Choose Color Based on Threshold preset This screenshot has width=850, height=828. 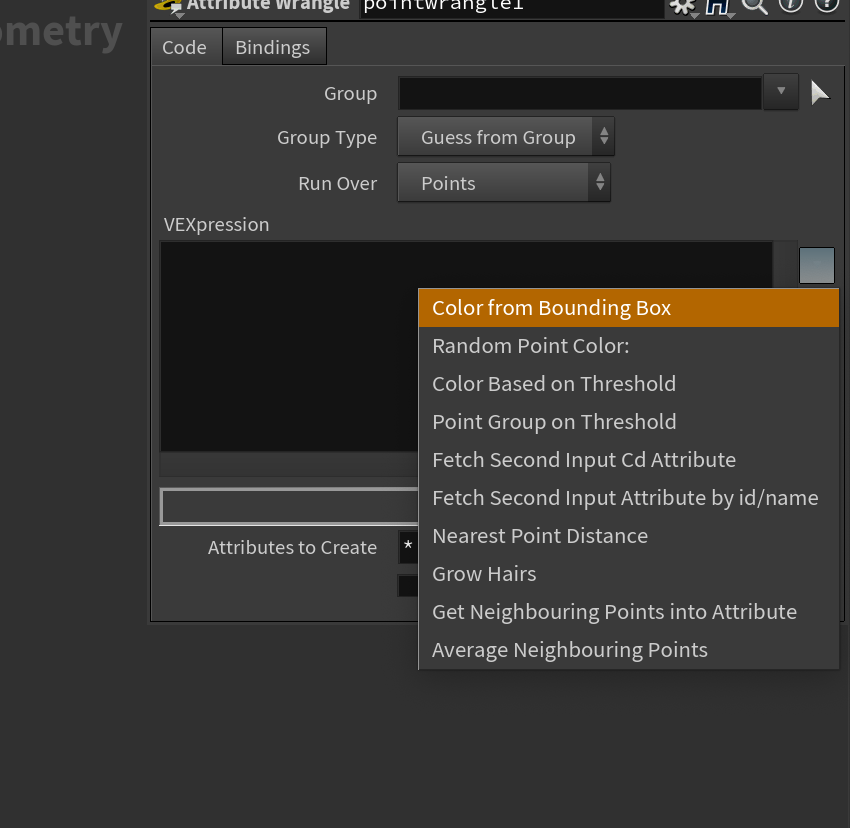[629, 384]
